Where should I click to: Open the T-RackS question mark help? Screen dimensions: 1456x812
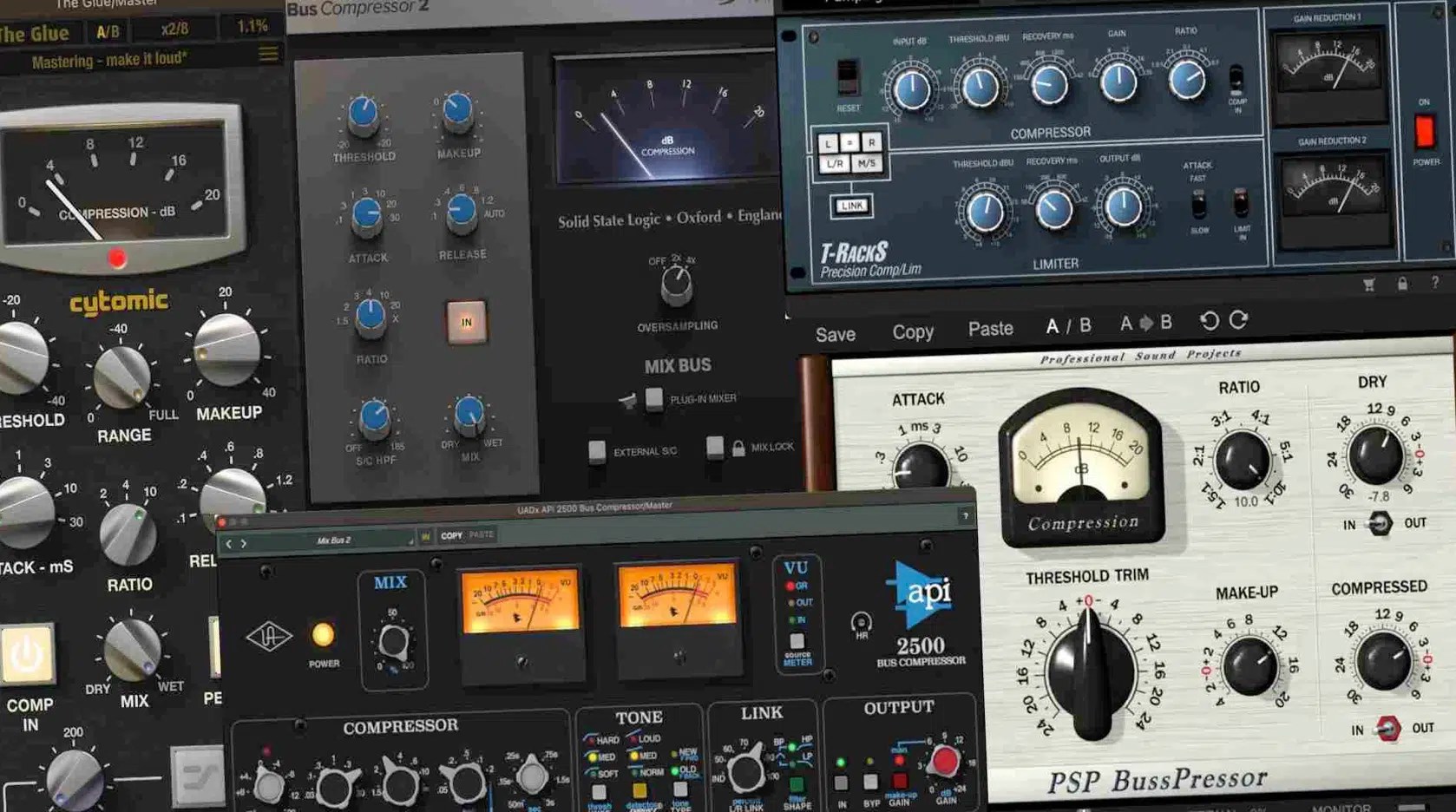point(1435,282)
